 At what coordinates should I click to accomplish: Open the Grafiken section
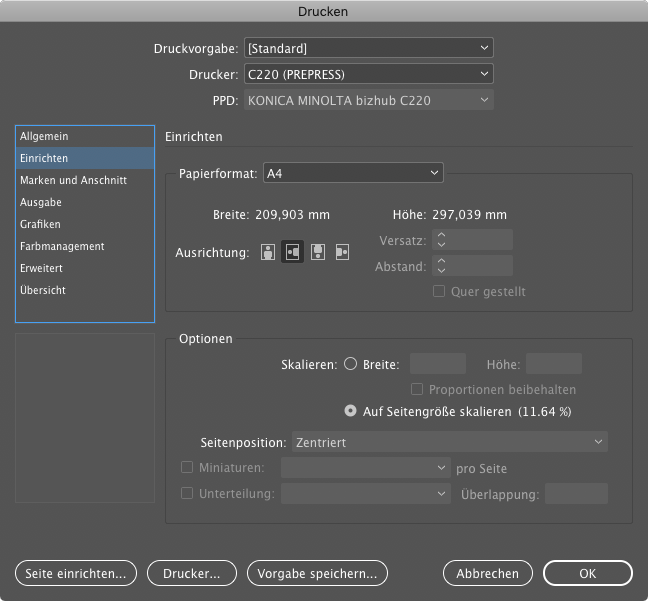(x=85, y=224)
